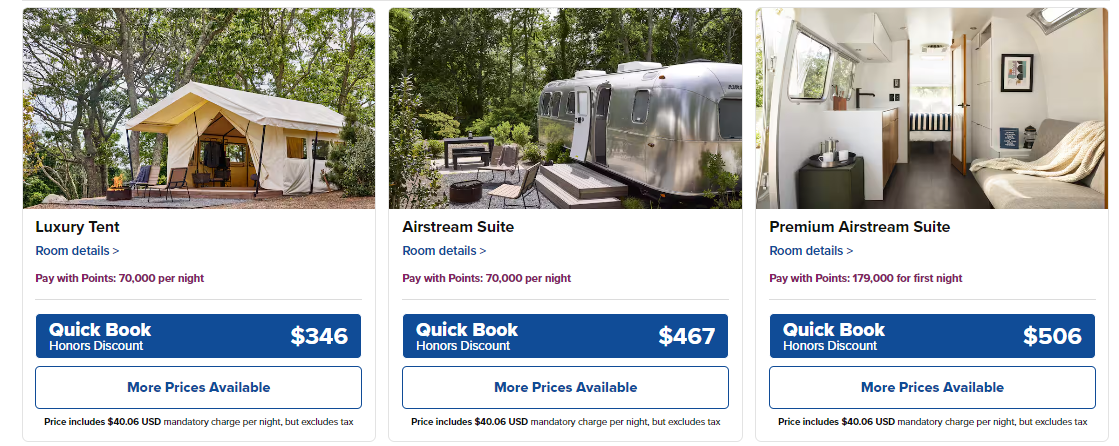This screenshot has height=446, width=1119.
Task: View the Premium Airstream interior photo
Action: pyautogui.click(x=932, y=108)
